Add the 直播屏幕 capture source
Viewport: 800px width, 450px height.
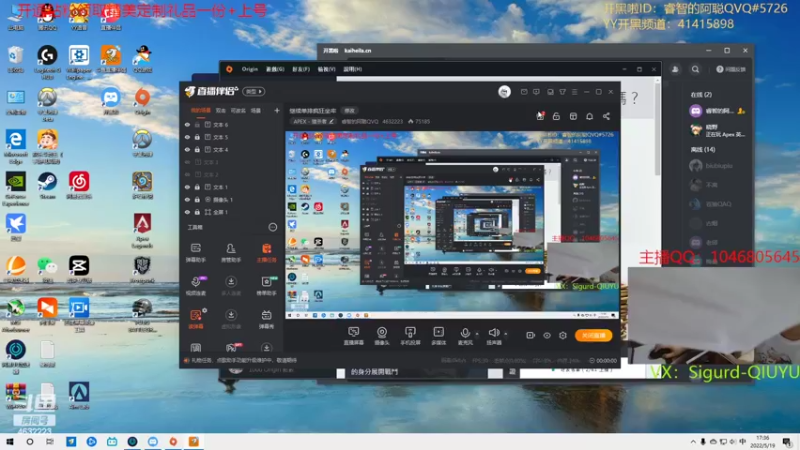[354, 336]
